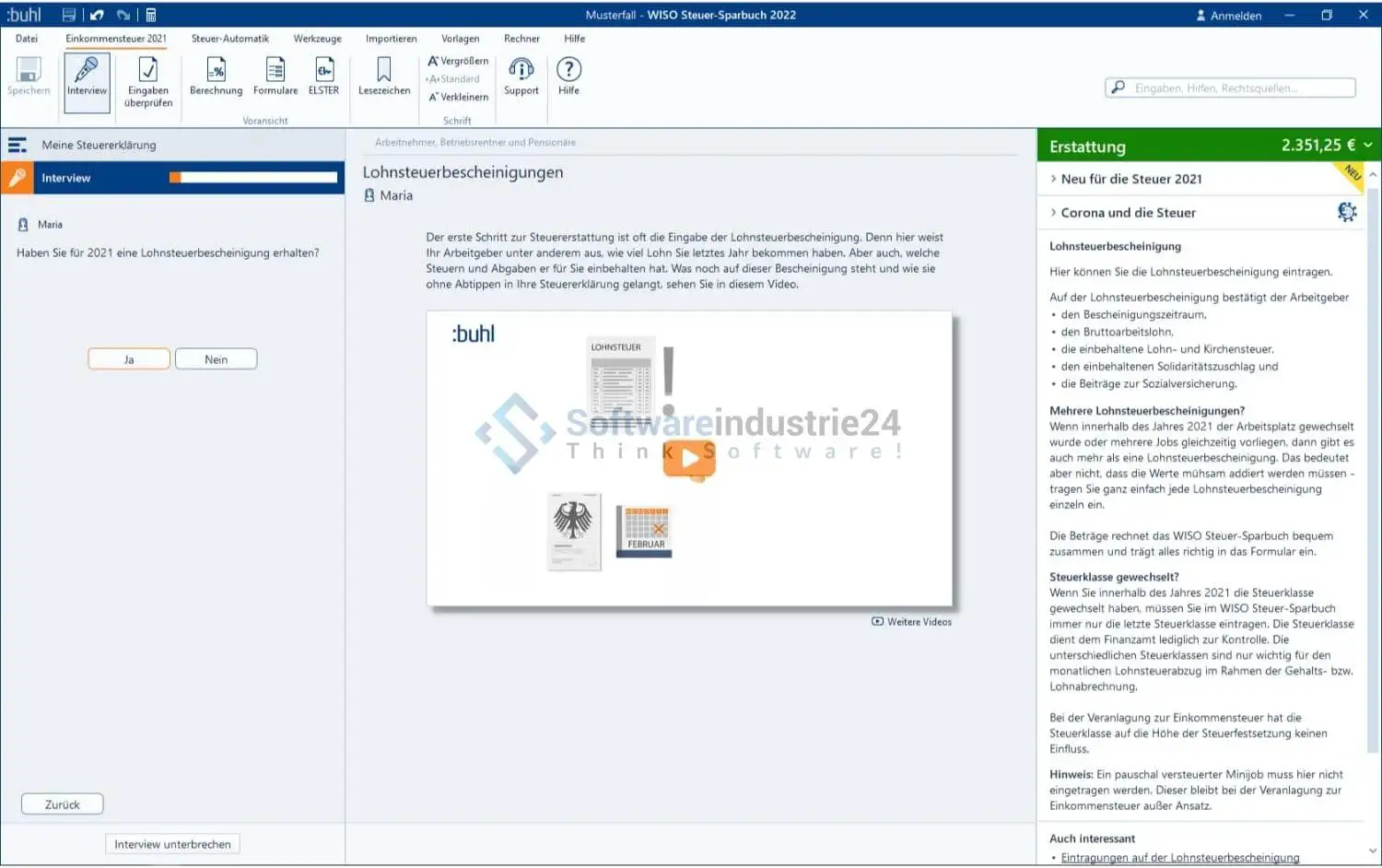Play the Lohnsteuer explainer video
The width and height of the screenshot is (1382, 868).
pyautogui.click(x=689, y=458)
